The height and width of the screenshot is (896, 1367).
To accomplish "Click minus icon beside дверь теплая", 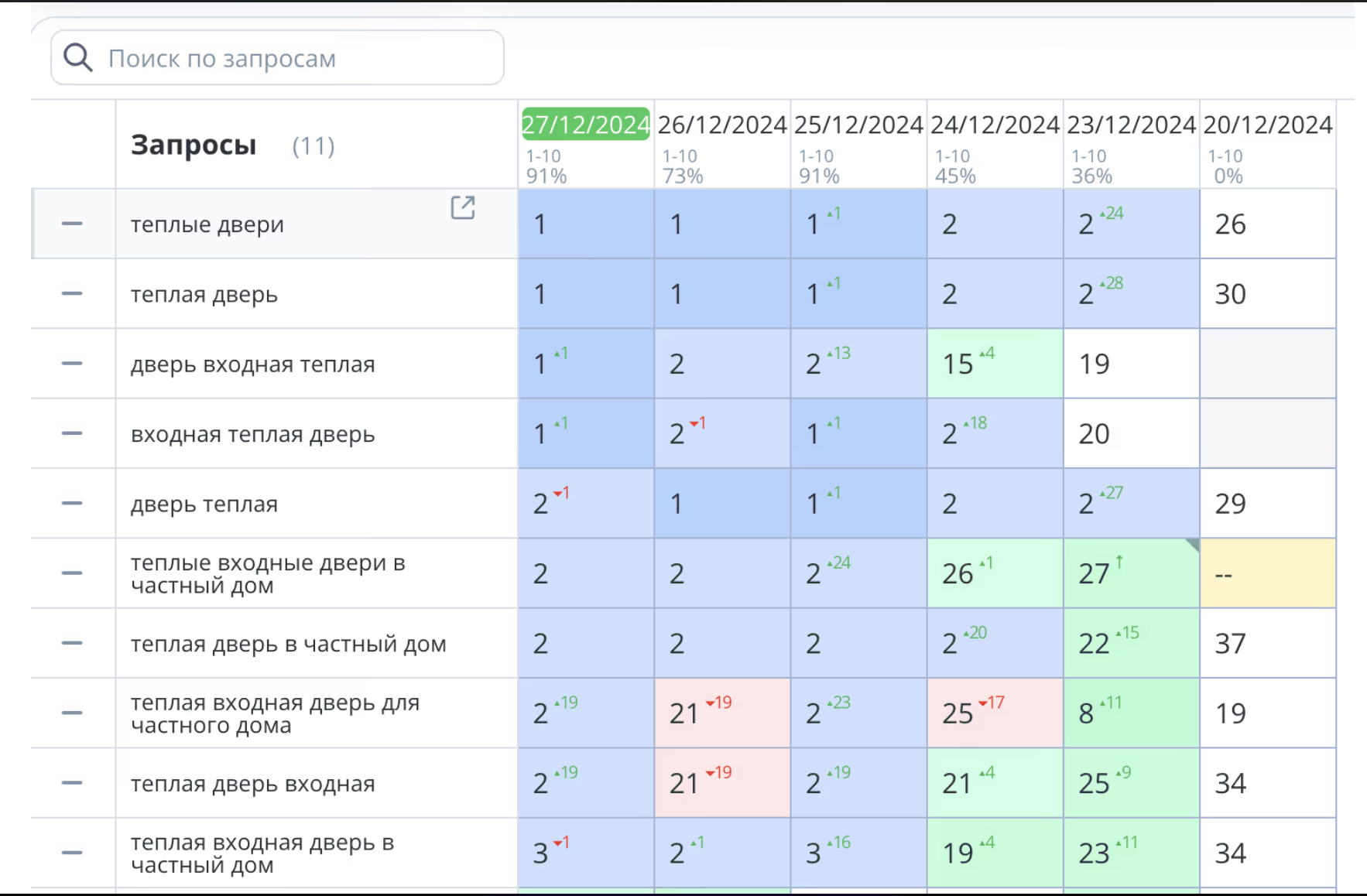I will click(x=72, y=503).
